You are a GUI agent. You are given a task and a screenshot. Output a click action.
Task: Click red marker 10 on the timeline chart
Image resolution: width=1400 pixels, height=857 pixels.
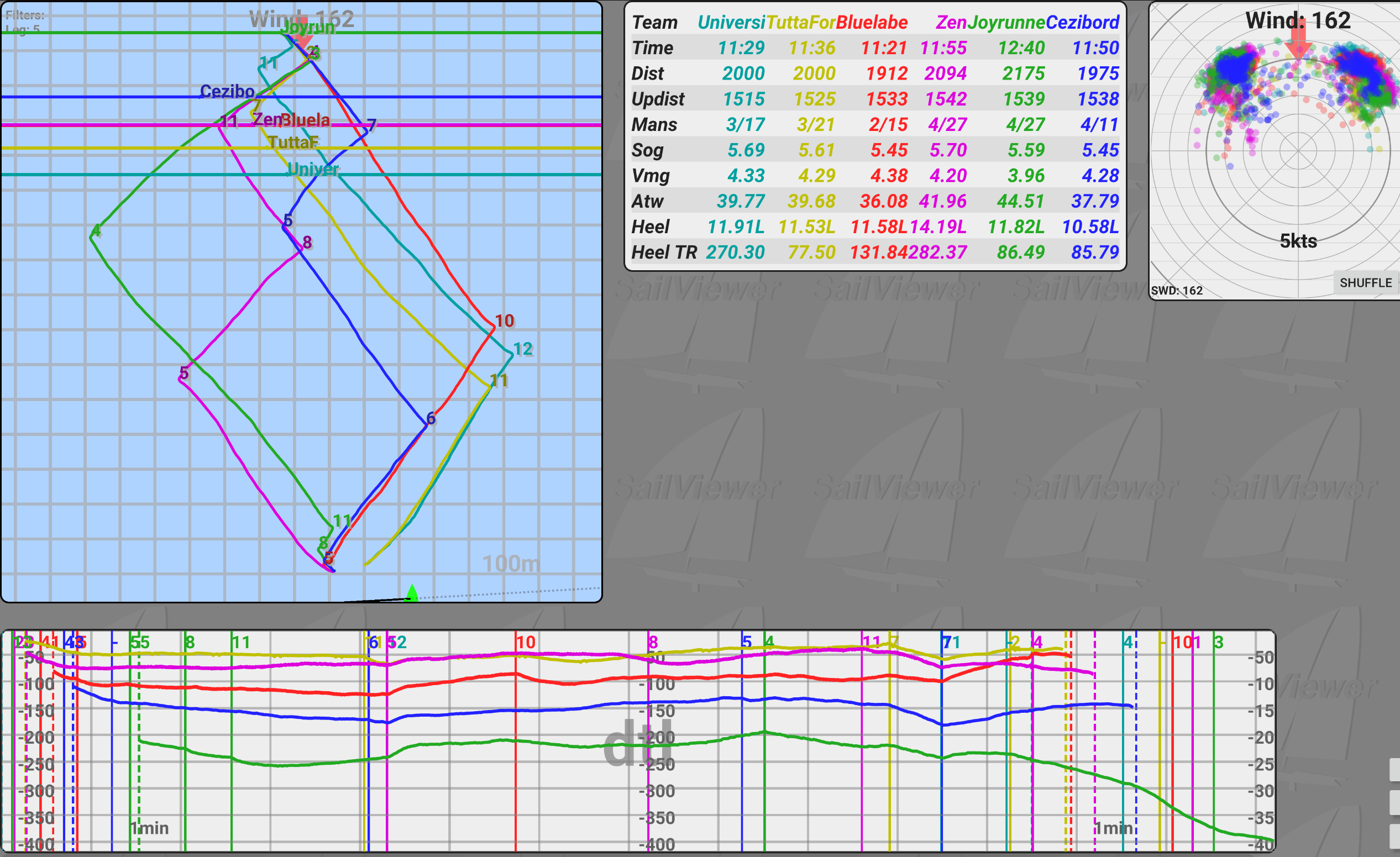(526, 642)
